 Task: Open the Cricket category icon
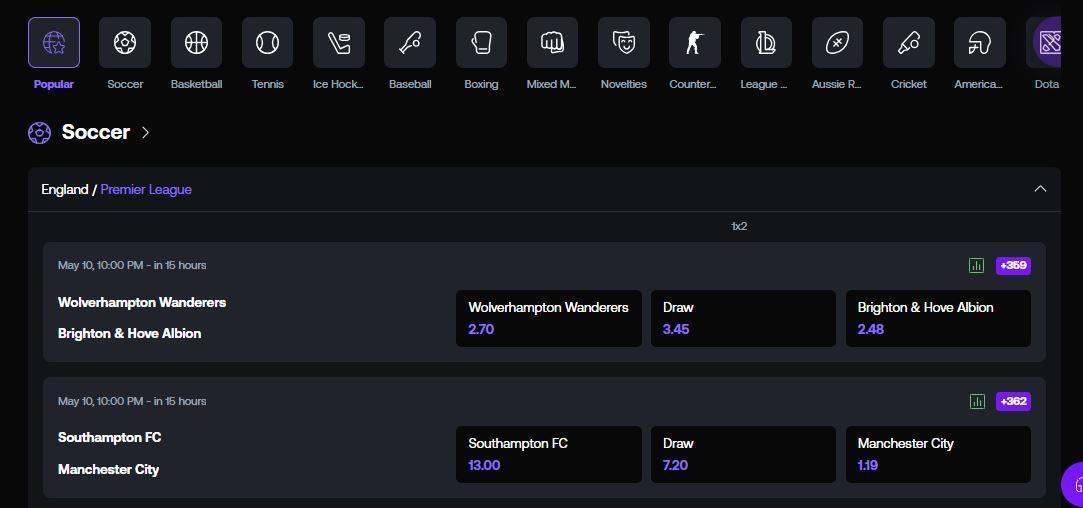tap(908, 43)
